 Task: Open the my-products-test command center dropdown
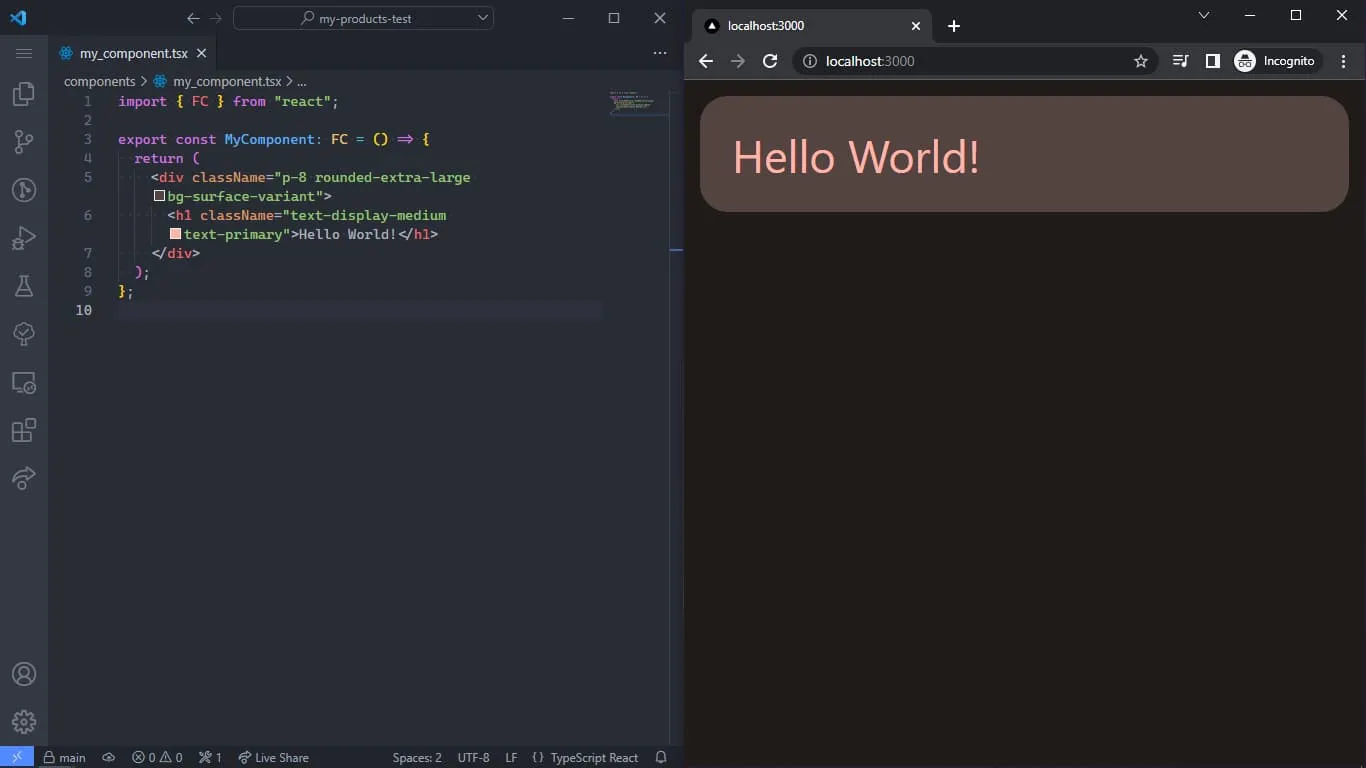363,18
